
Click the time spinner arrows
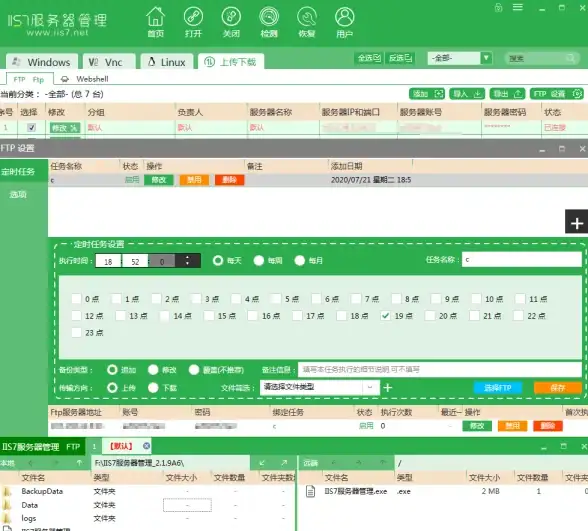click(188, 260)
